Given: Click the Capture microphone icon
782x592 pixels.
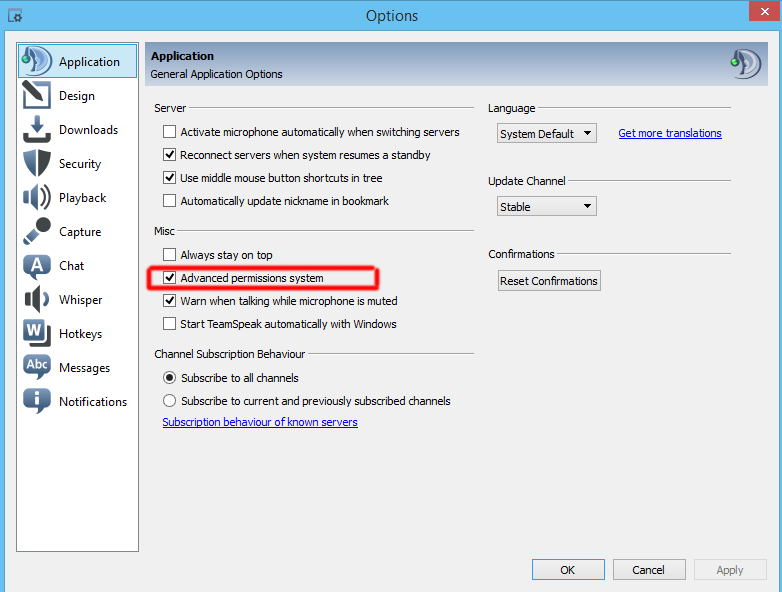Looking at the screenshot, I should (x=36, y=231).
